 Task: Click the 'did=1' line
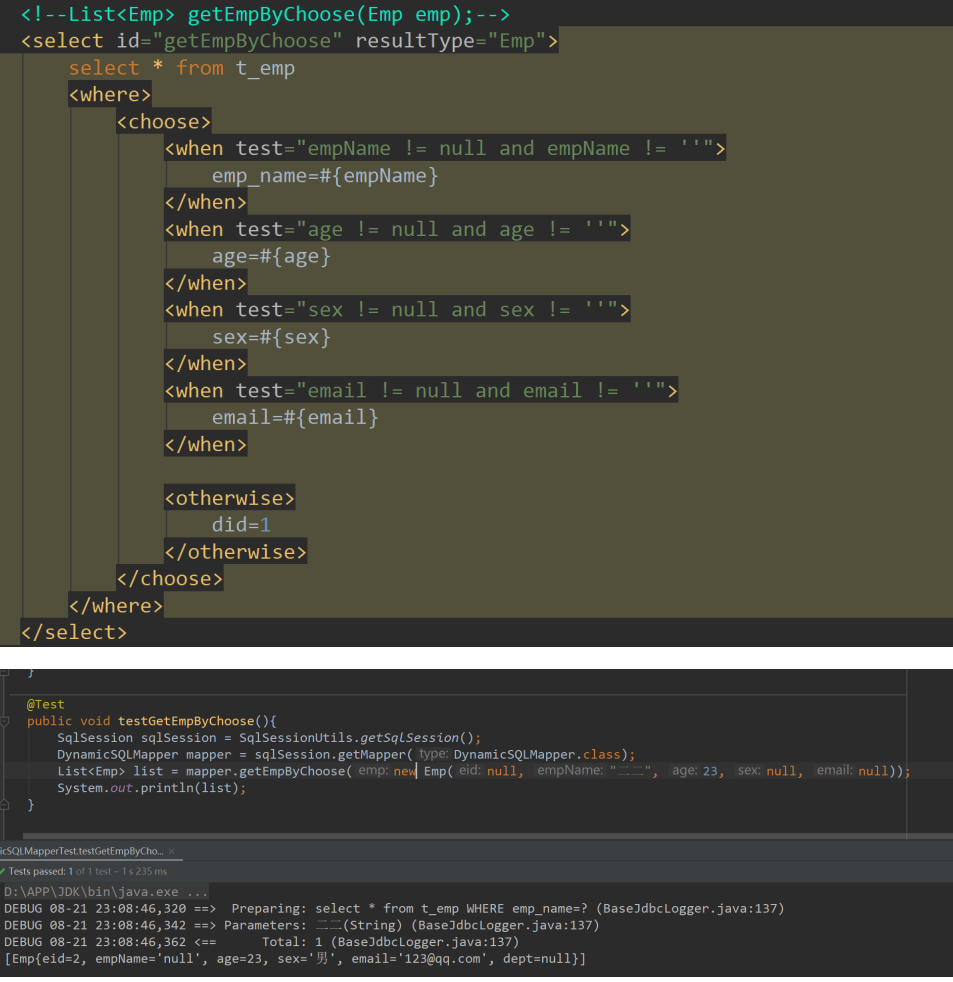tap(241, 525)
